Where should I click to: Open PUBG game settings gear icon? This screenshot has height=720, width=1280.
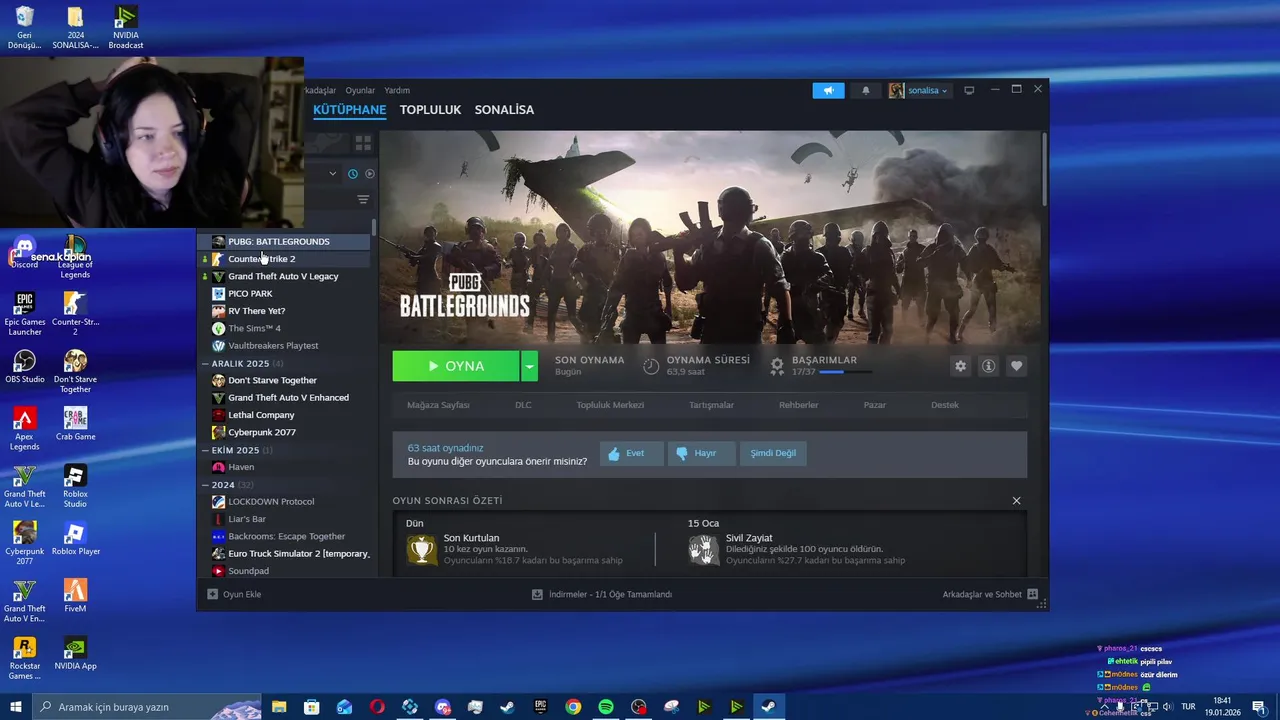click(x=960, y=366)
